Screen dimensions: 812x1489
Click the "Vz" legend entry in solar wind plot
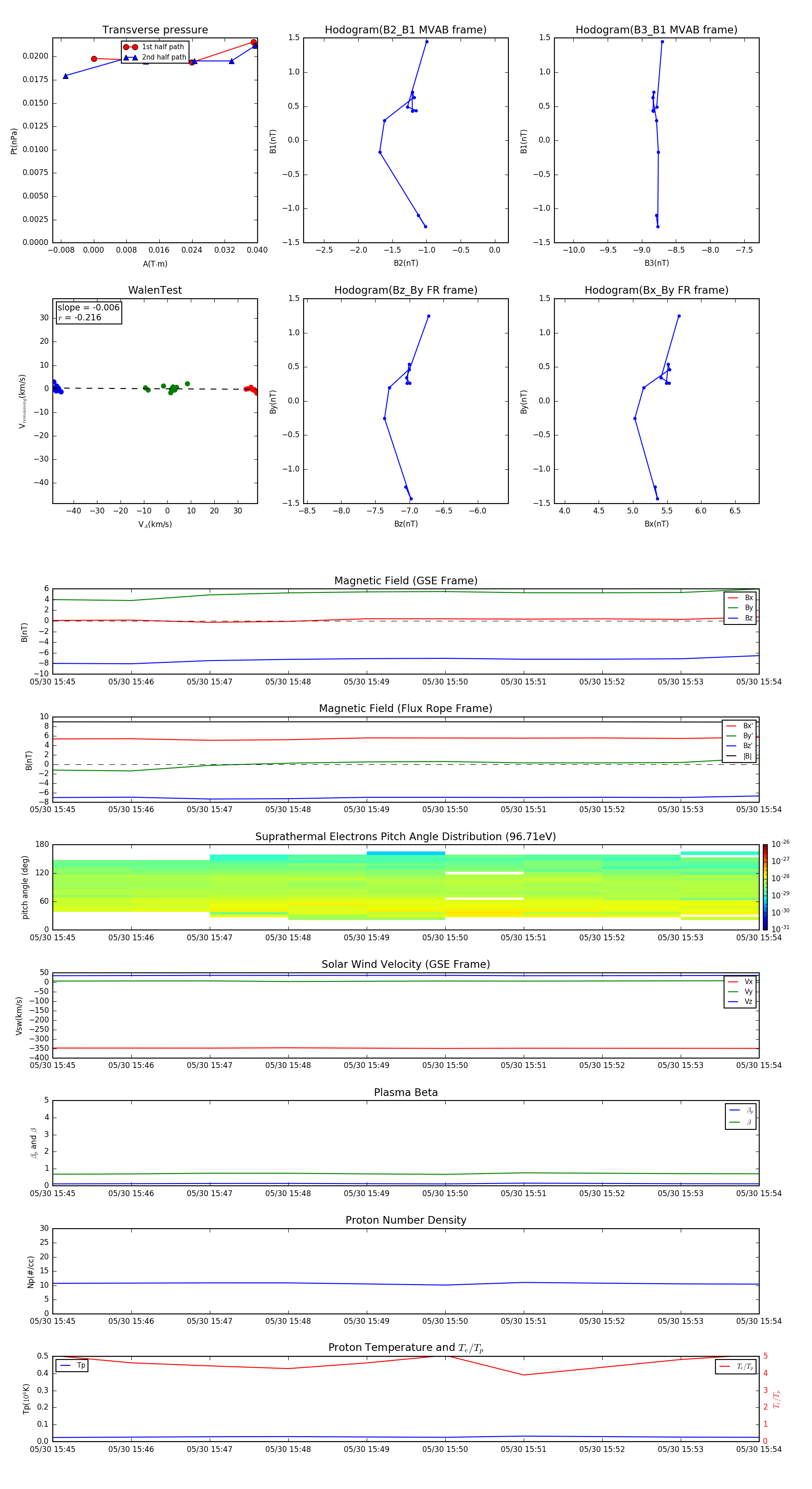pos(740,1002)
